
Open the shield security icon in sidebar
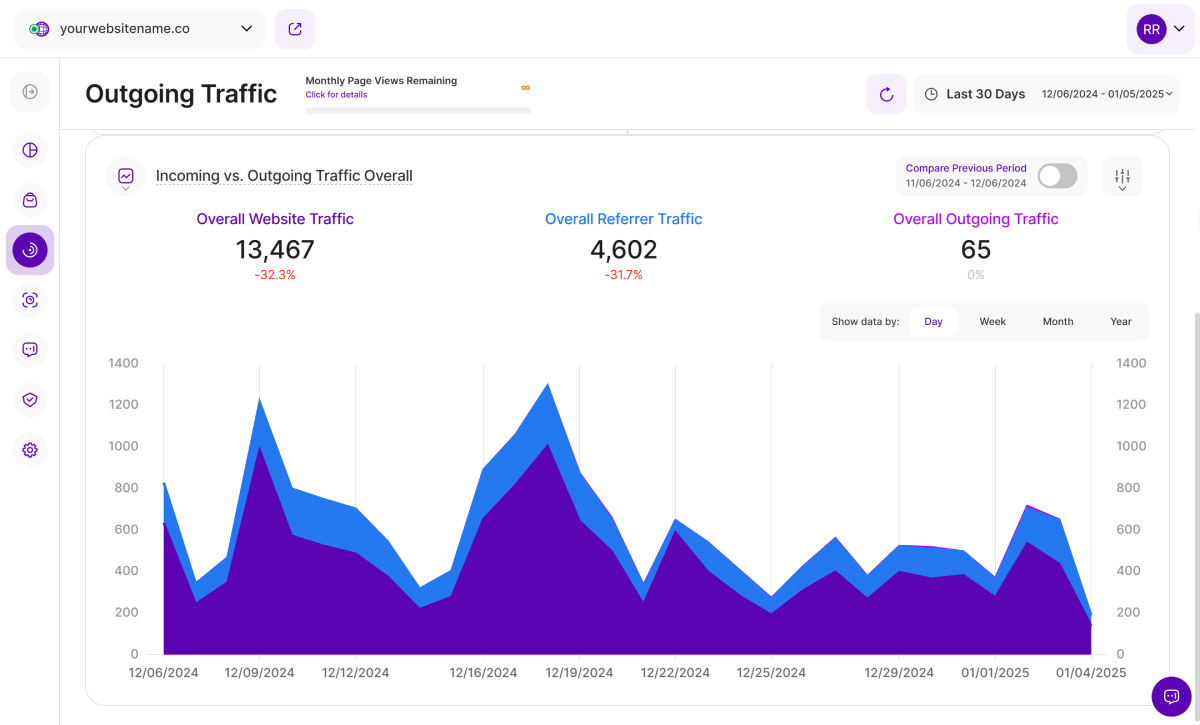pos(30,400)
